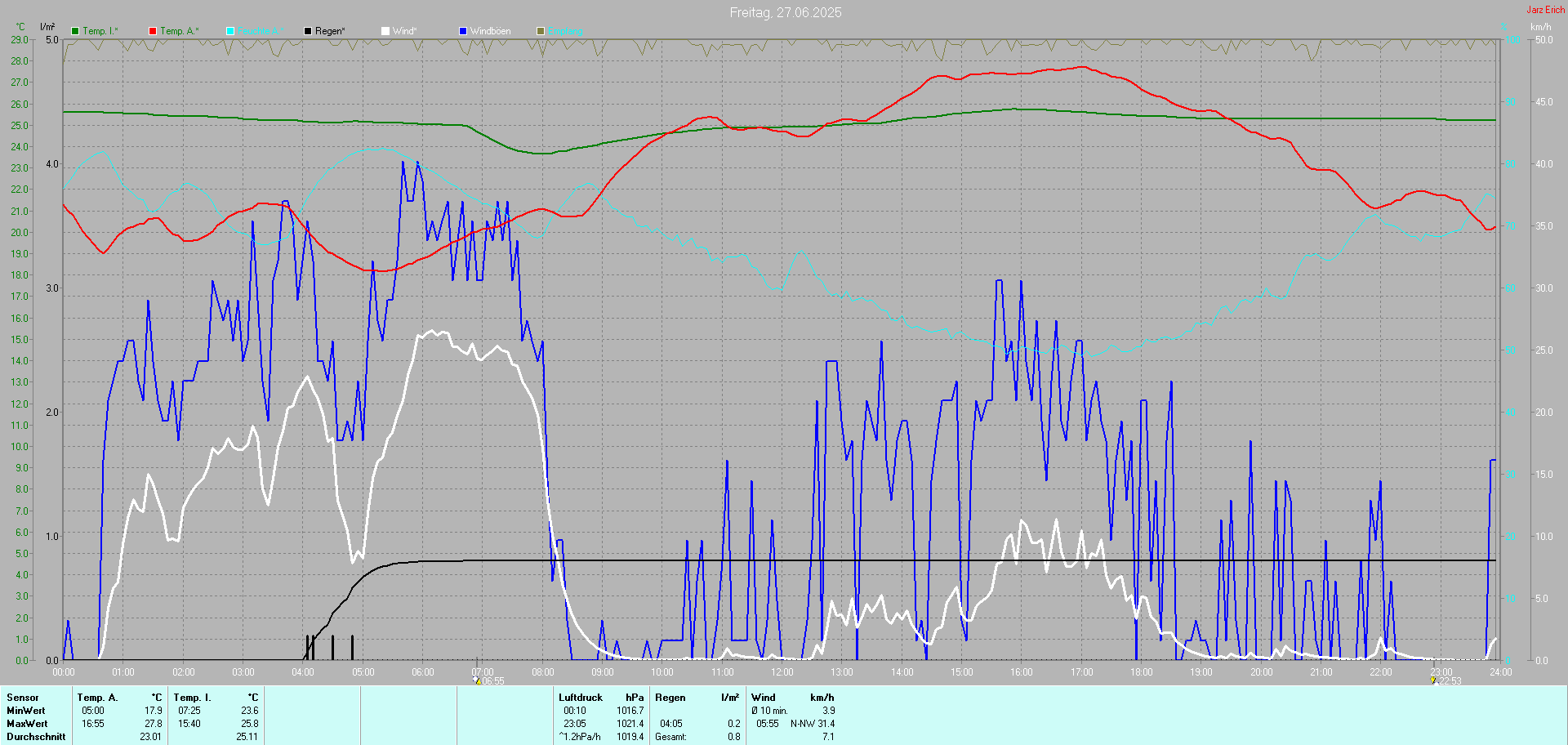The height and width of the screenshot is (745, 1568).
Task: Click the 'Gesamt:' rain total label
Action: pyautogui.click(x=670, y=737)
